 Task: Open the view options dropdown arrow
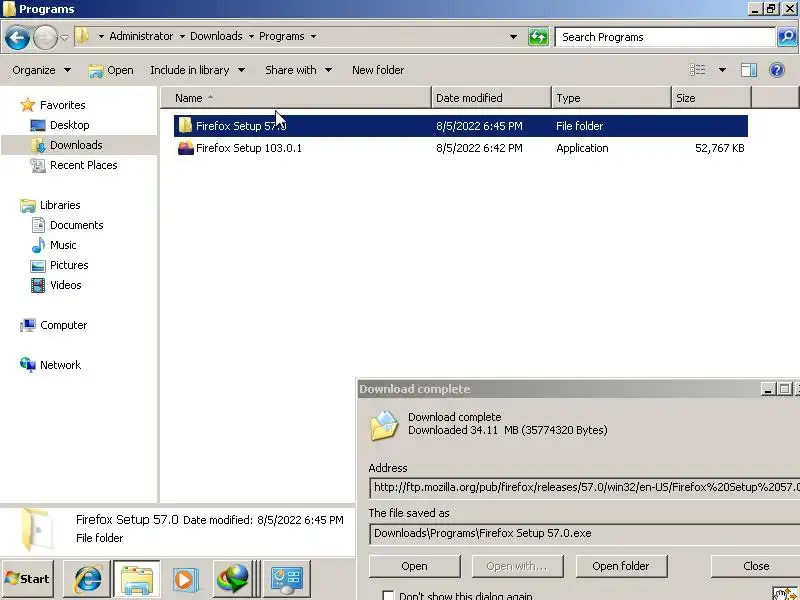(722, 70)
